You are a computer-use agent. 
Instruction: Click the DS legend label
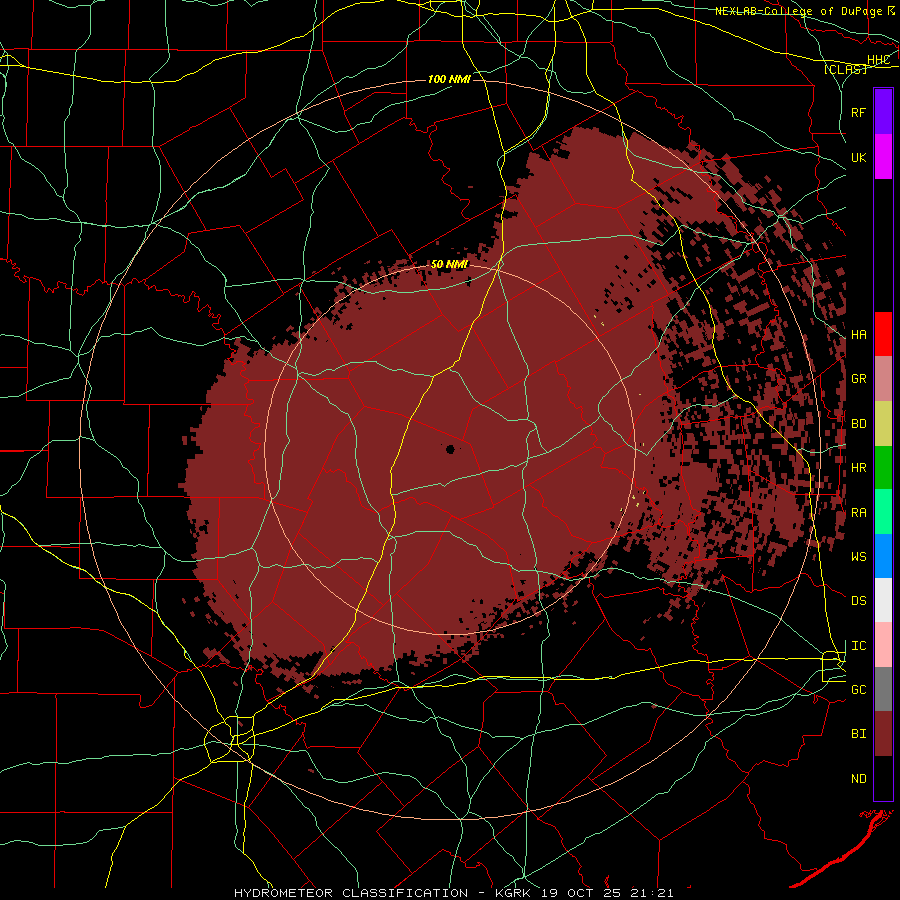click(x=858, y=601)
